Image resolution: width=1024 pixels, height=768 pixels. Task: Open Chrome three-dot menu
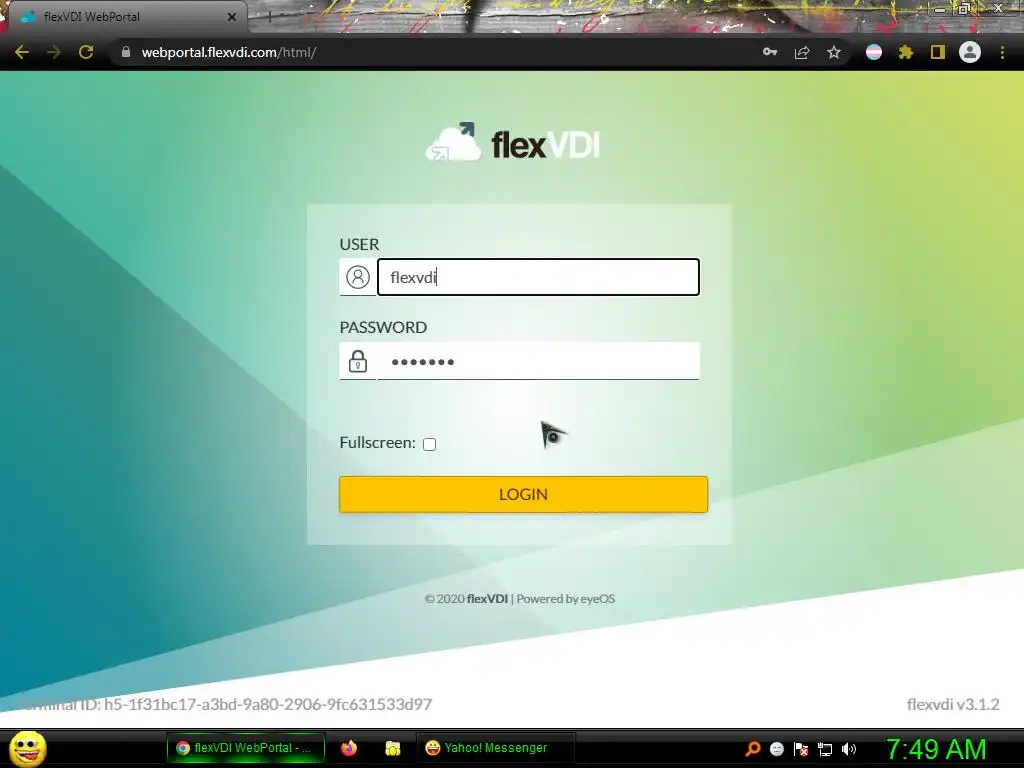click(x=1002, y=52)
